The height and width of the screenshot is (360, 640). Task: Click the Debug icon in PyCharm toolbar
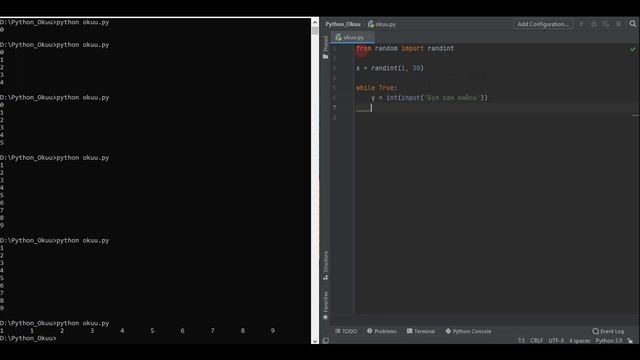click(594, 24)
